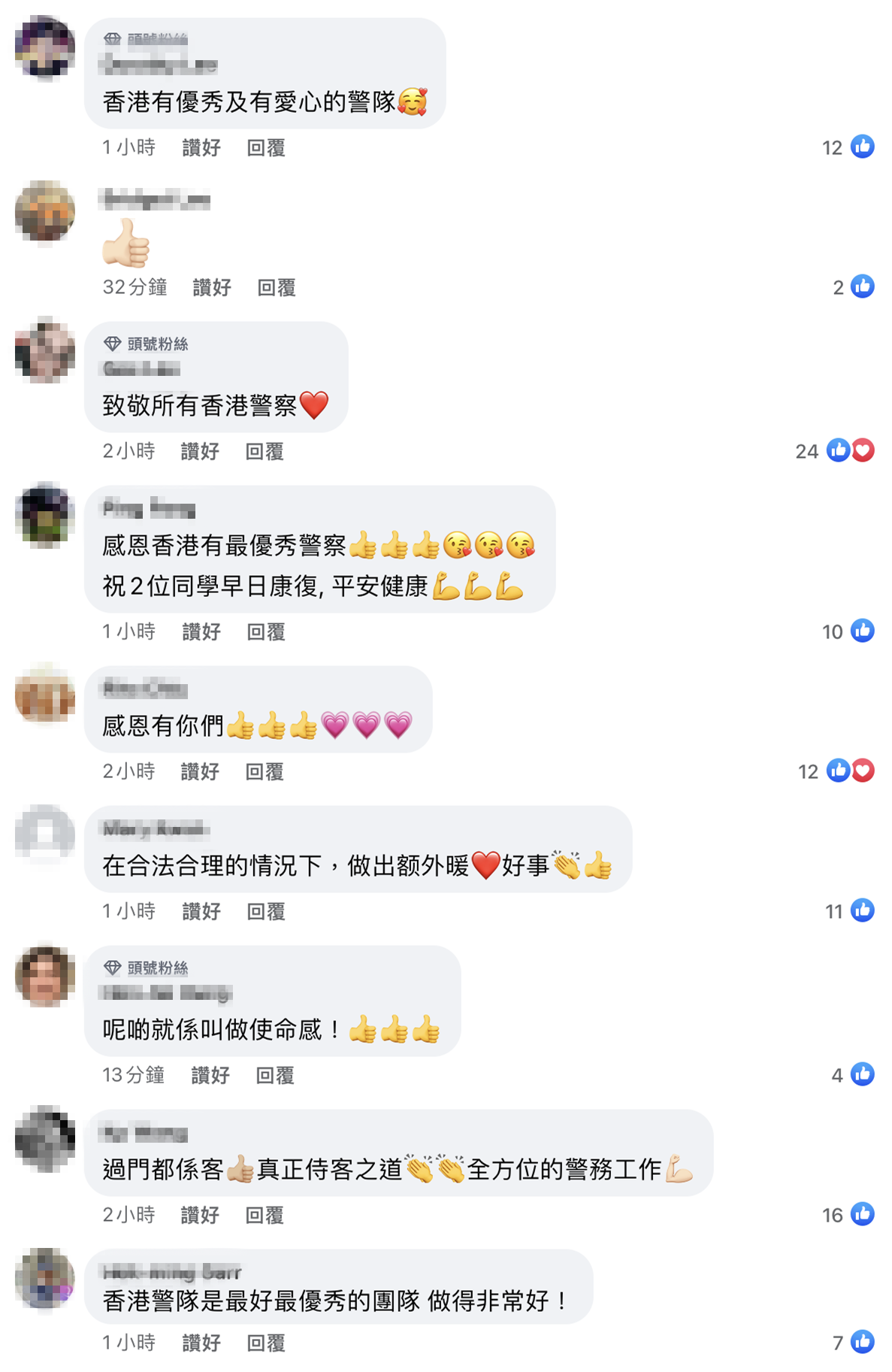The height and width of the screenshot is (1372, 892).
Task: Open the avatar of the thumbs-up sticker commenter
Action: pos(45,211)
